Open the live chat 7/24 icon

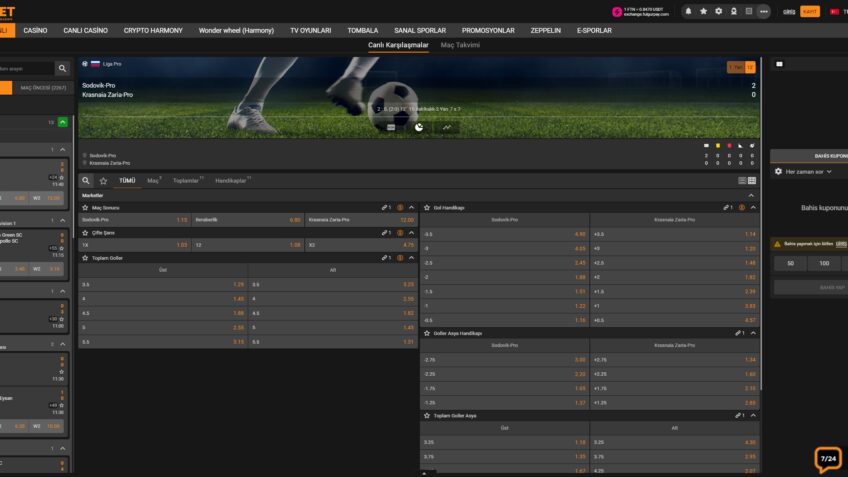(x=827, y=459)
